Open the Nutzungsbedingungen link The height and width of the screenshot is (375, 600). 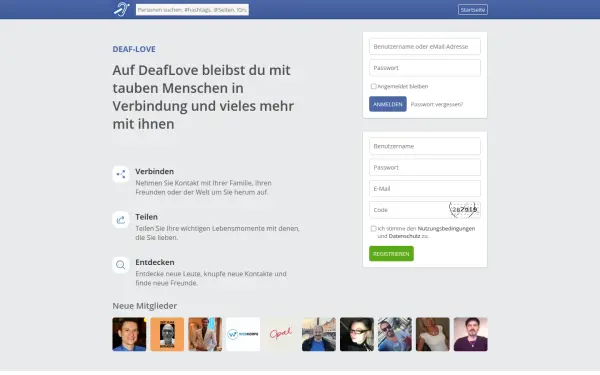click(446, 228)
